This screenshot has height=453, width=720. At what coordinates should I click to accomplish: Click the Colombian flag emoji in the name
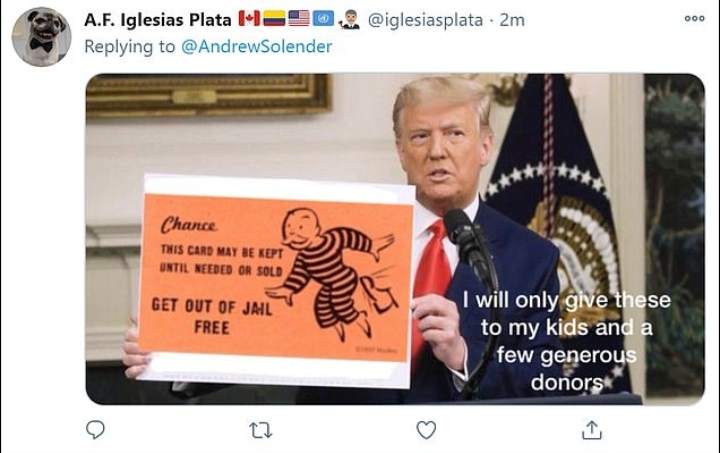tap(274, 19)
